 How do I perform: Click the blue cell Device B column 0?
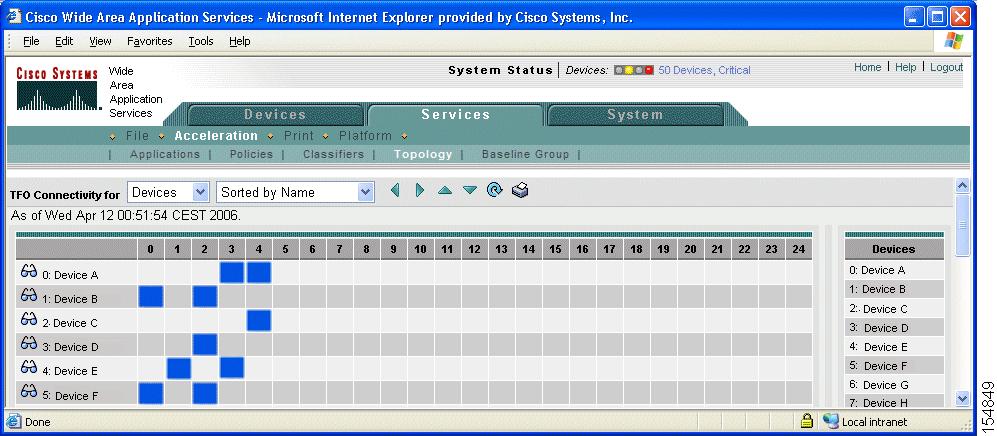click(x=151, y=297)
